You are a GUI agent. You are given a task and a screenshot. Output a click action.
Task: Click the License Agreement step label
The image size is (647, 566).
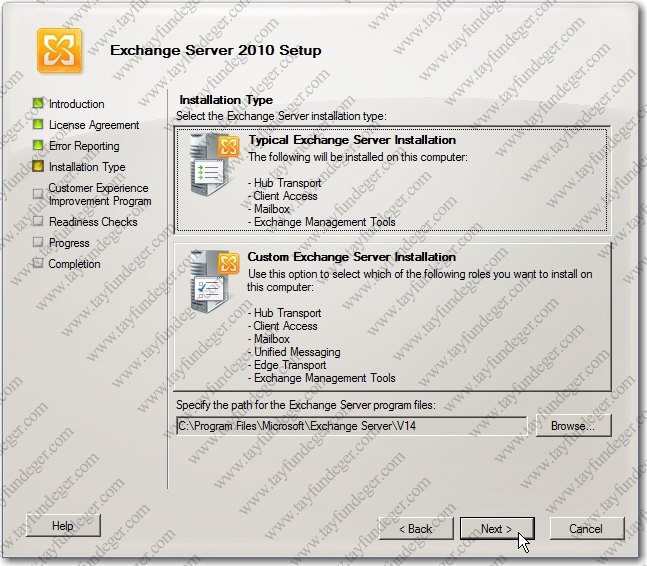(x=94, y=125)
